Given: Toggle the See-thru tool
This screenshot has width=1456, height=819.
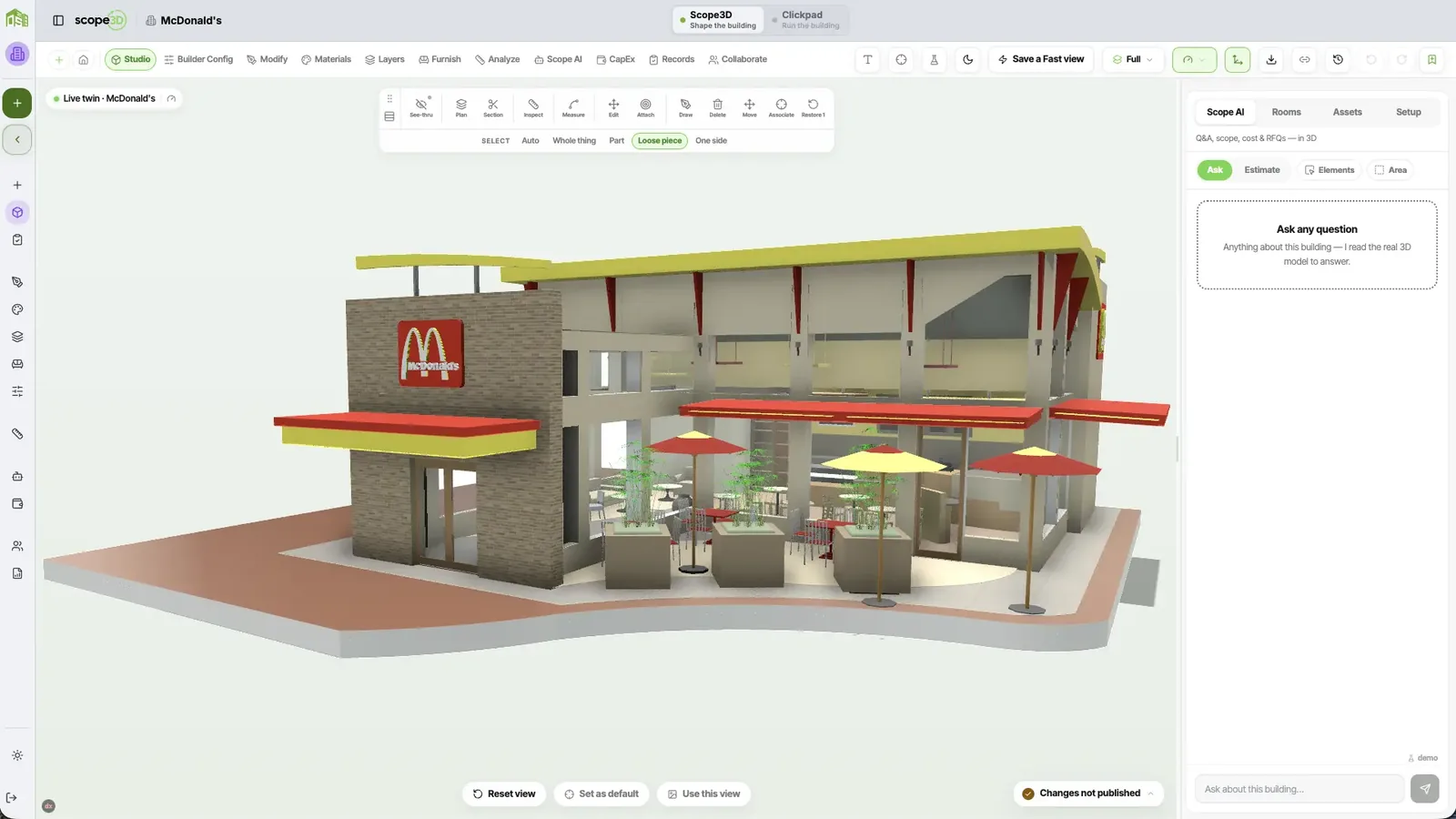Looking at the screenshot, I should 421,107.
